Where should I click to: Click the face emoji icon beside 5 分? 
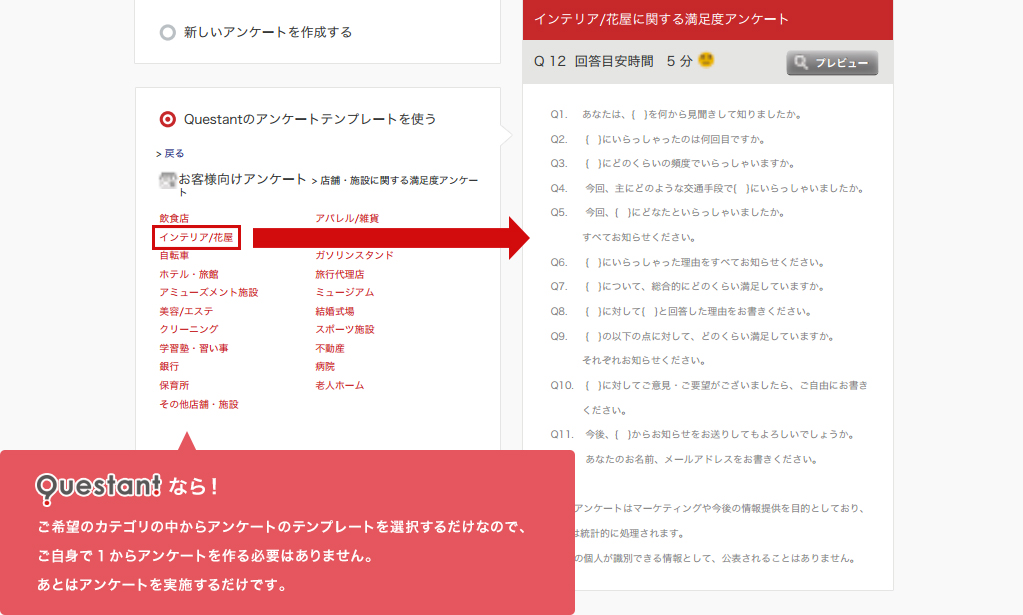706,60
